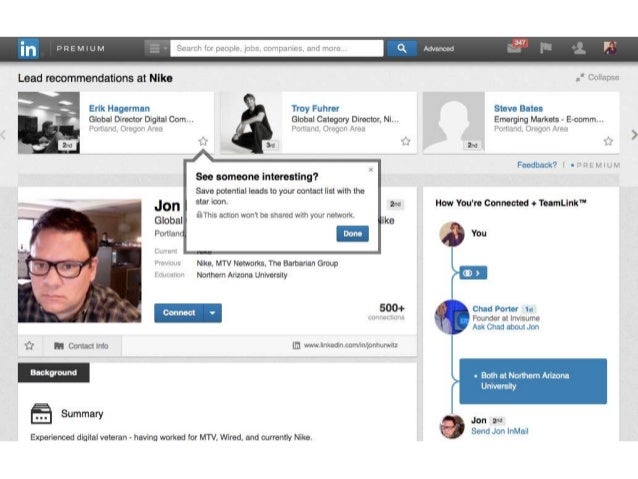Open Steve Bates's profile name link

coord(518,109)
